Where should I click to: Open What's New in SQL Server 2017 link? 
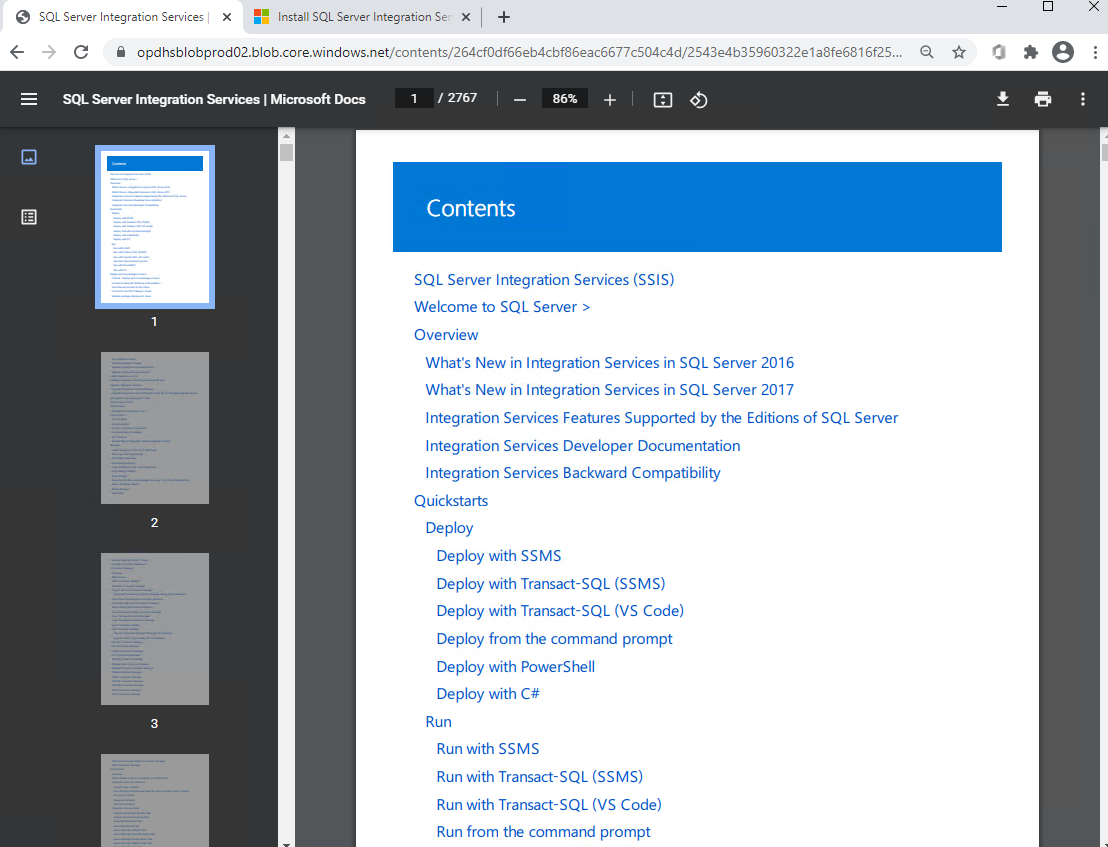point(610,390)
